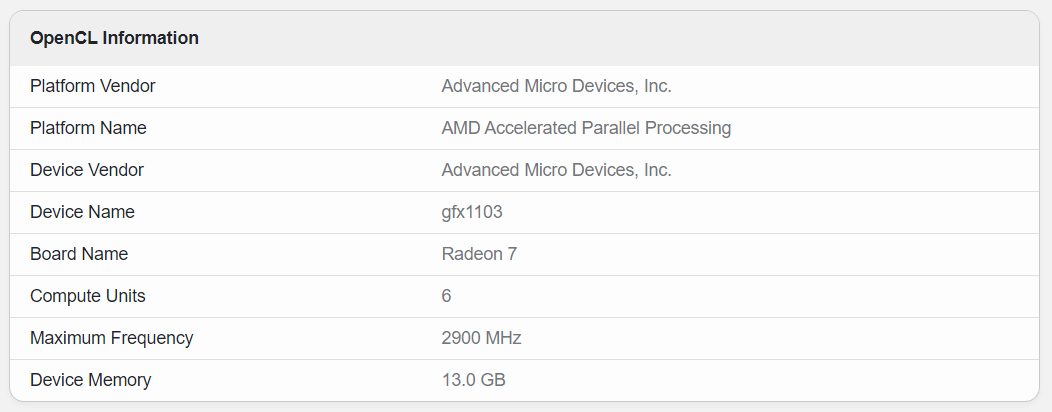Click the Device Memory label
This screenshot has width=1052, height=412.
[x=90, y=380]
